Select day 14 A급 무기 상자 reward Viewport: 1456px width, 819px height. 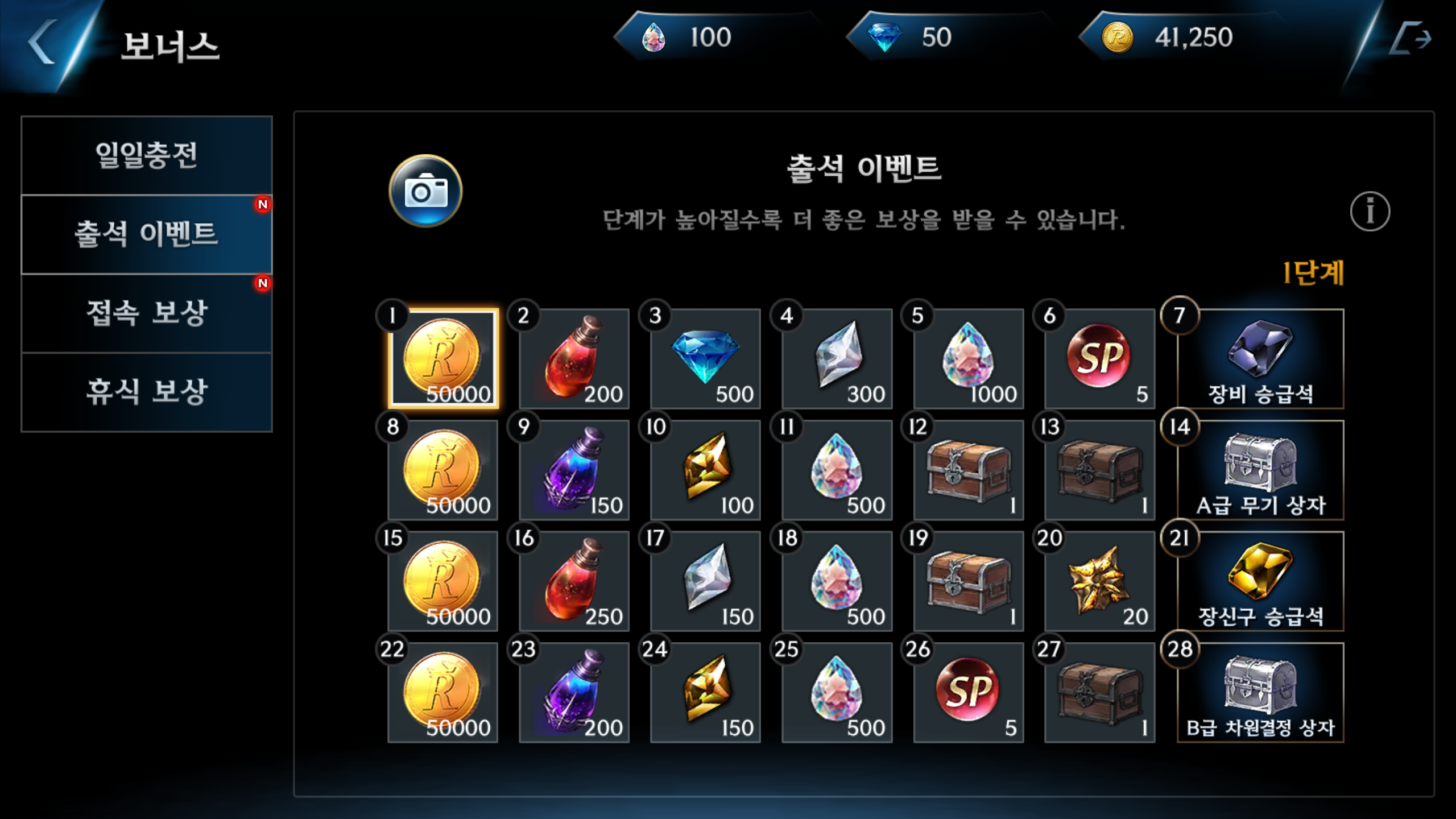[1260, 470]
